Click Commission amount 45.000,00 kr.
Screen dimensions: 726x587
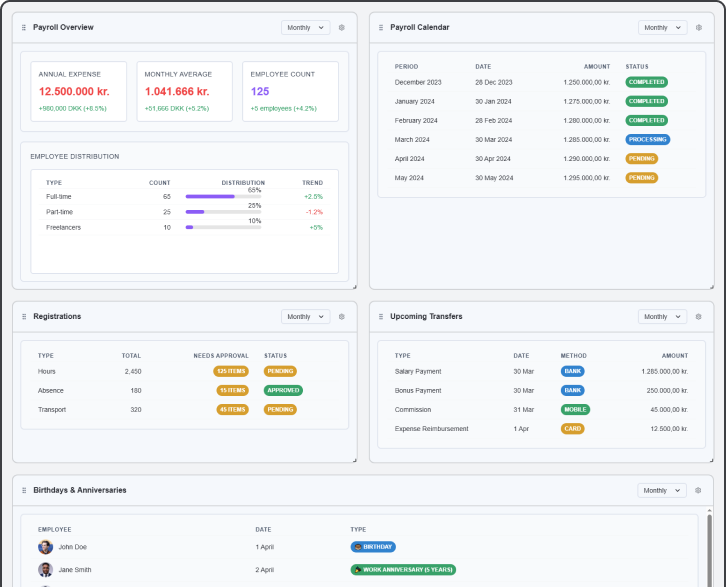pyautogui.click(x=670, y=410)
